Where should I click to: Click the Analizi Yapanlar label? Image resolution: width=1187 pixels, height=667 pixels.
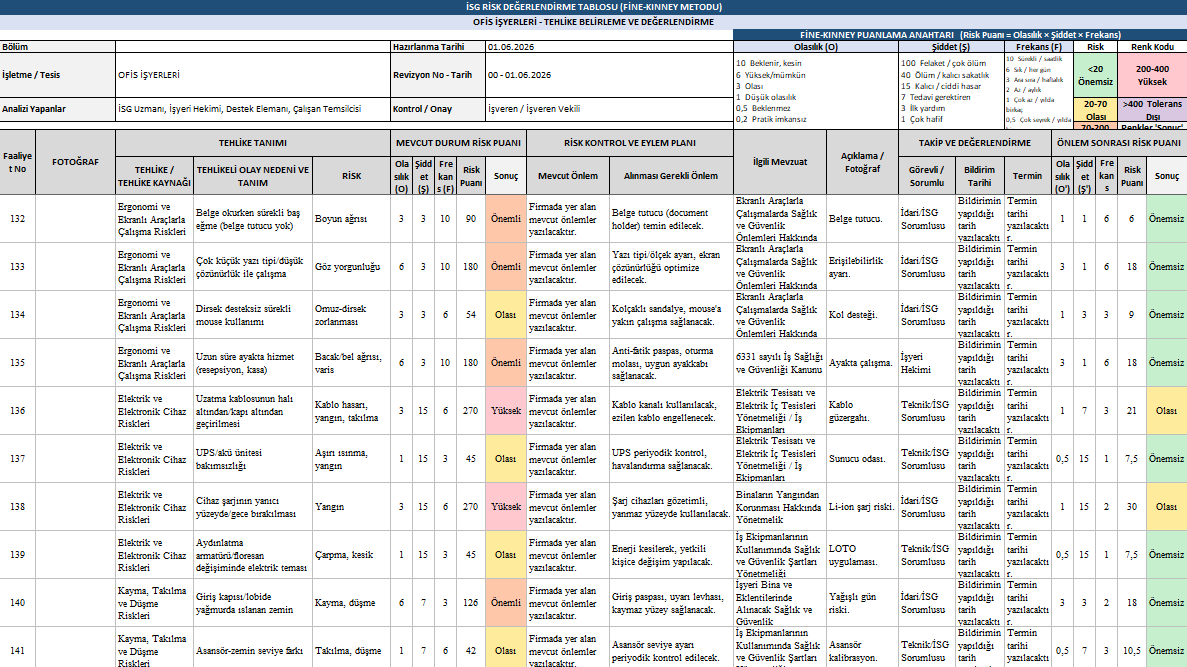click(58, 109)
